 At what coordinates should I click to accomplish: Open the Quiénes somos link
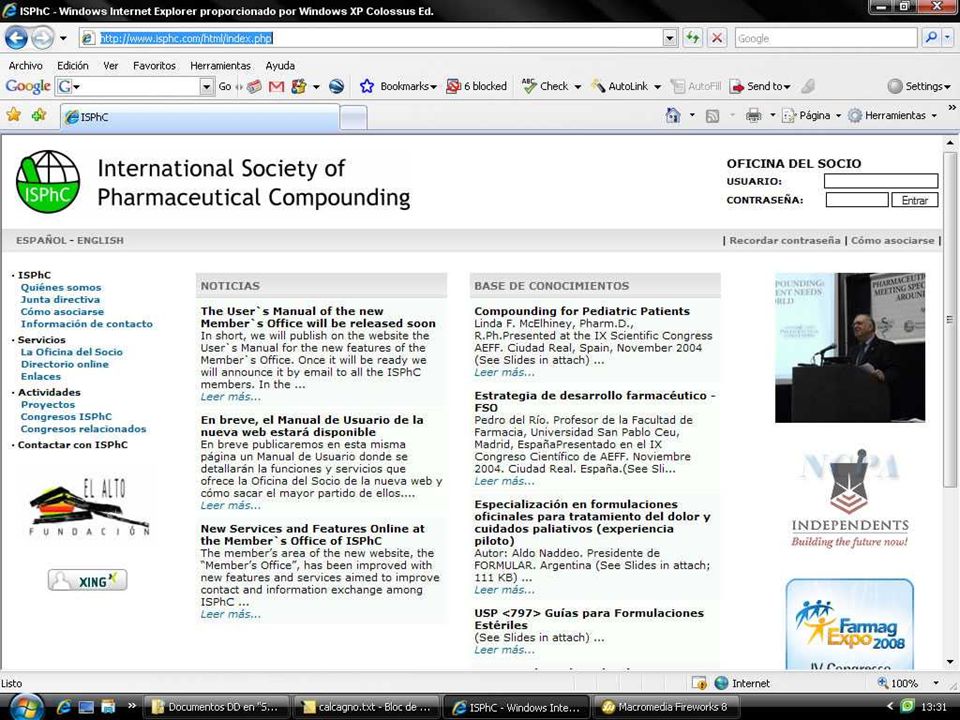coord(61,287)
